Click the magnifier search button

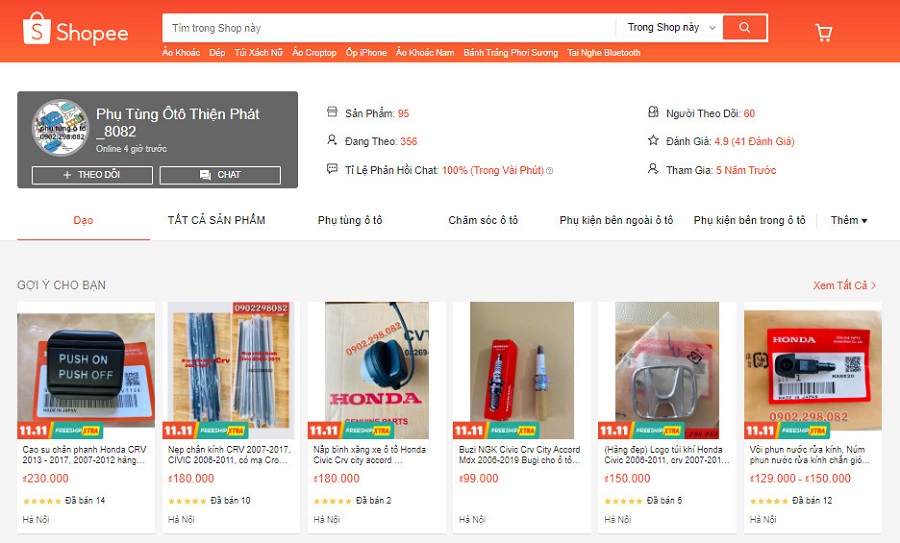[x=744, y=28]
